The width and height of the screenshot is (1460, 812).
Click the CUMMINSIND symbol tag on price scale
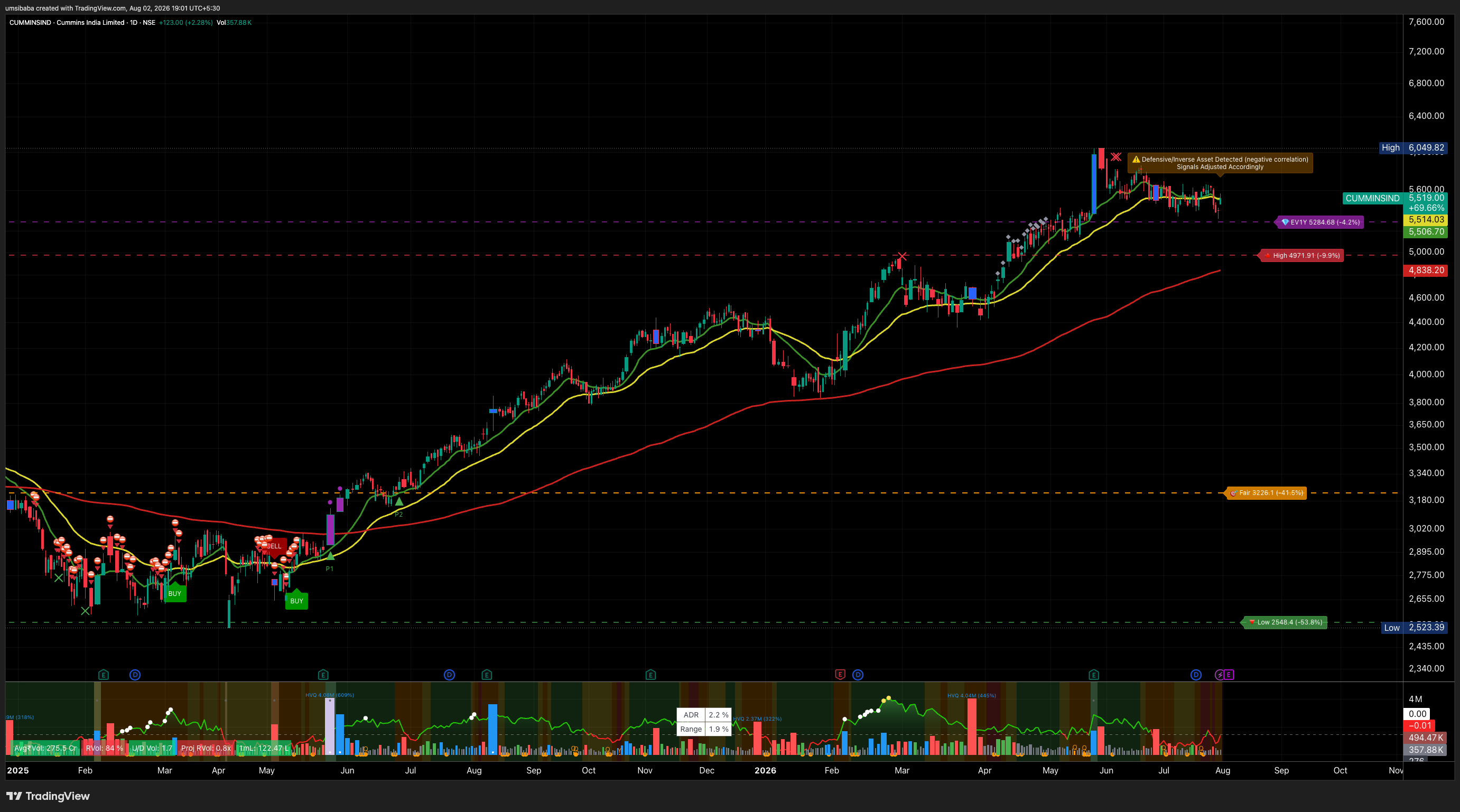1372,198
